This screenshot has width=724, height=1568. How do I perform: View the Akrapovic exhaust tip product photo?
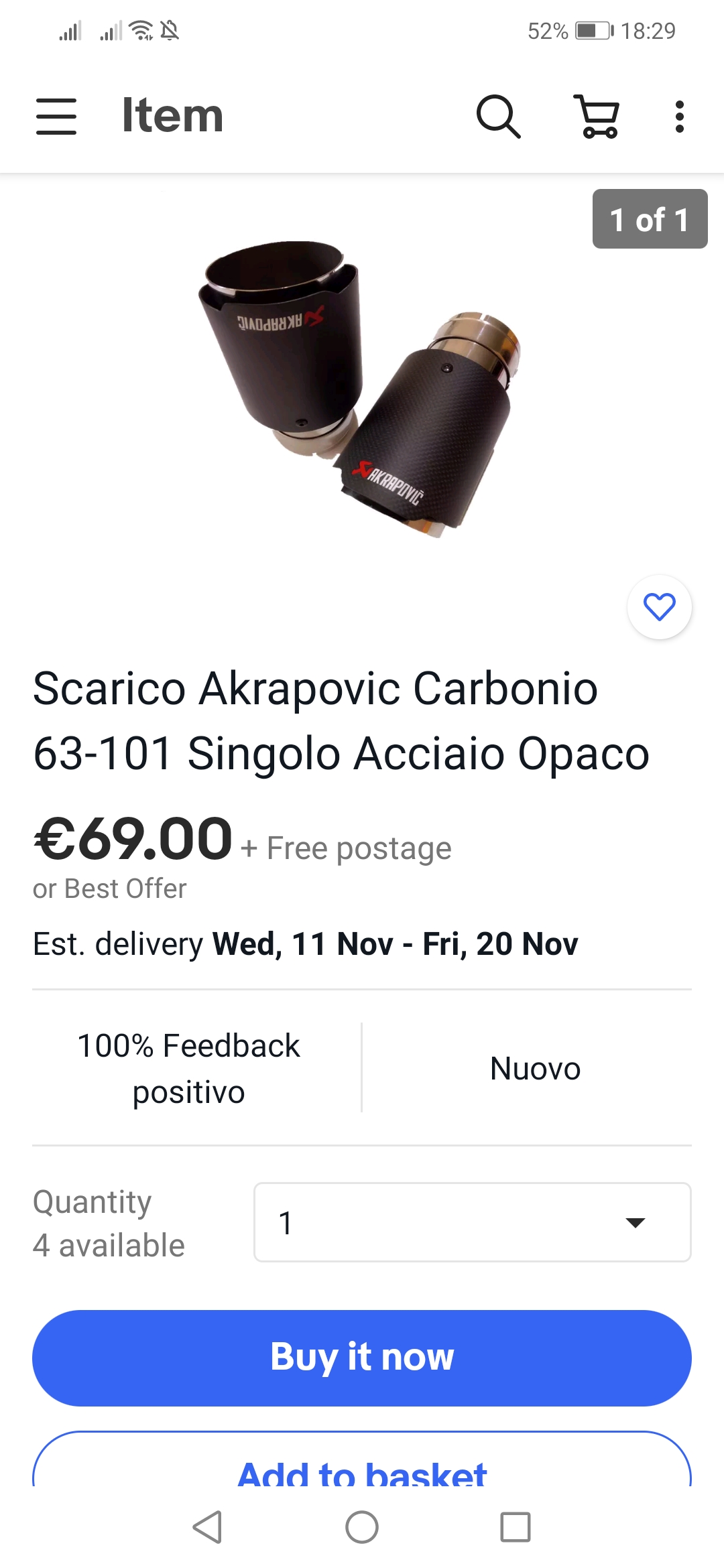[x=359, y=389]
